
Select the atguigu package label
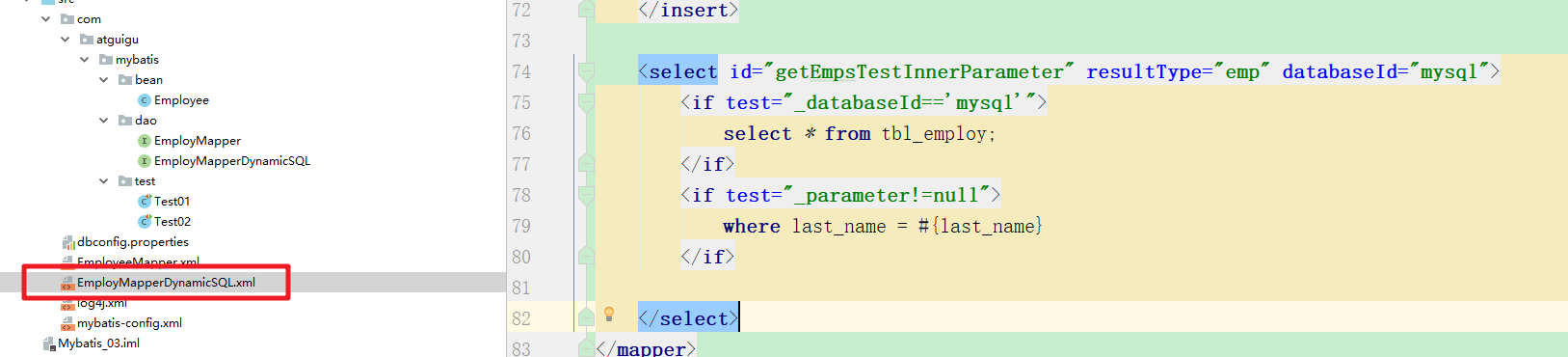click(118, 40)
